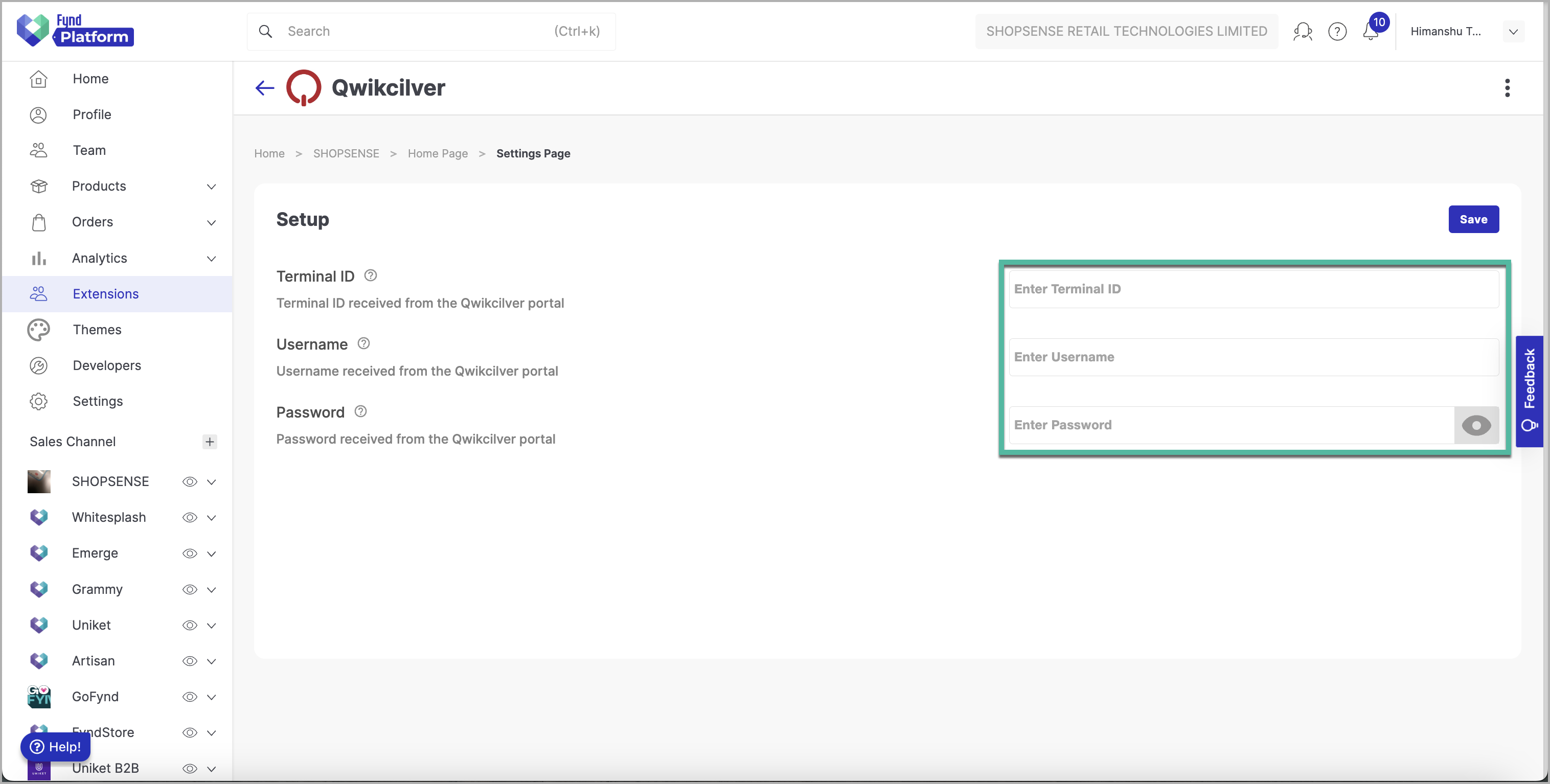Image resolution: width=1550 pixels, height=784 pixels.
Task: Click the search magnifier icon
Action: (x=265, y=31)
